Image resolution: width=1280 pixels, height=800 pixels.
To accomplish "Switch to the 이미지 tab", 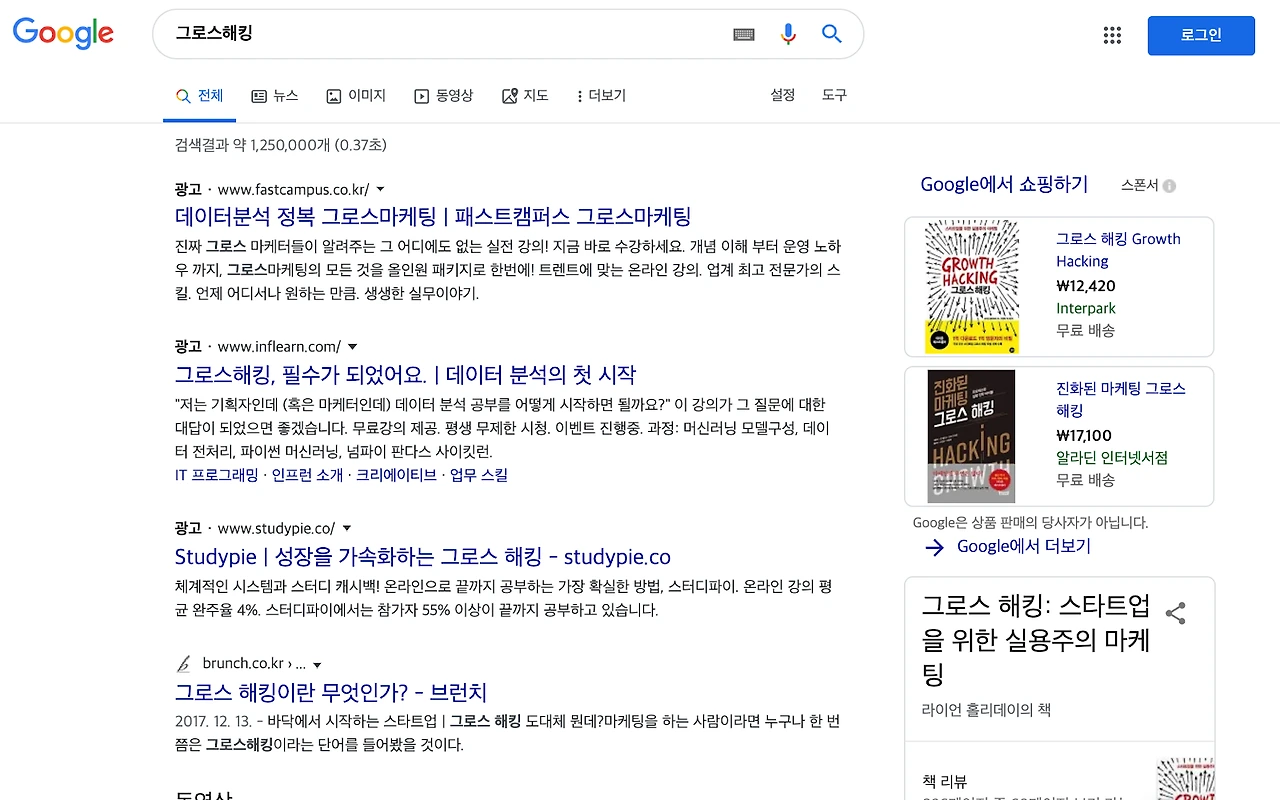I will (x=356, y=96).
